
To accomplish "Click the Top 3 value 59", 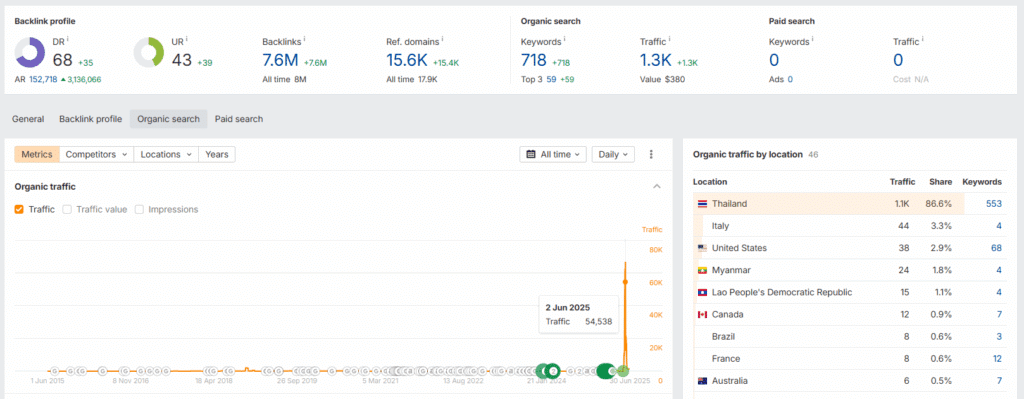I will tap(551, 79).
